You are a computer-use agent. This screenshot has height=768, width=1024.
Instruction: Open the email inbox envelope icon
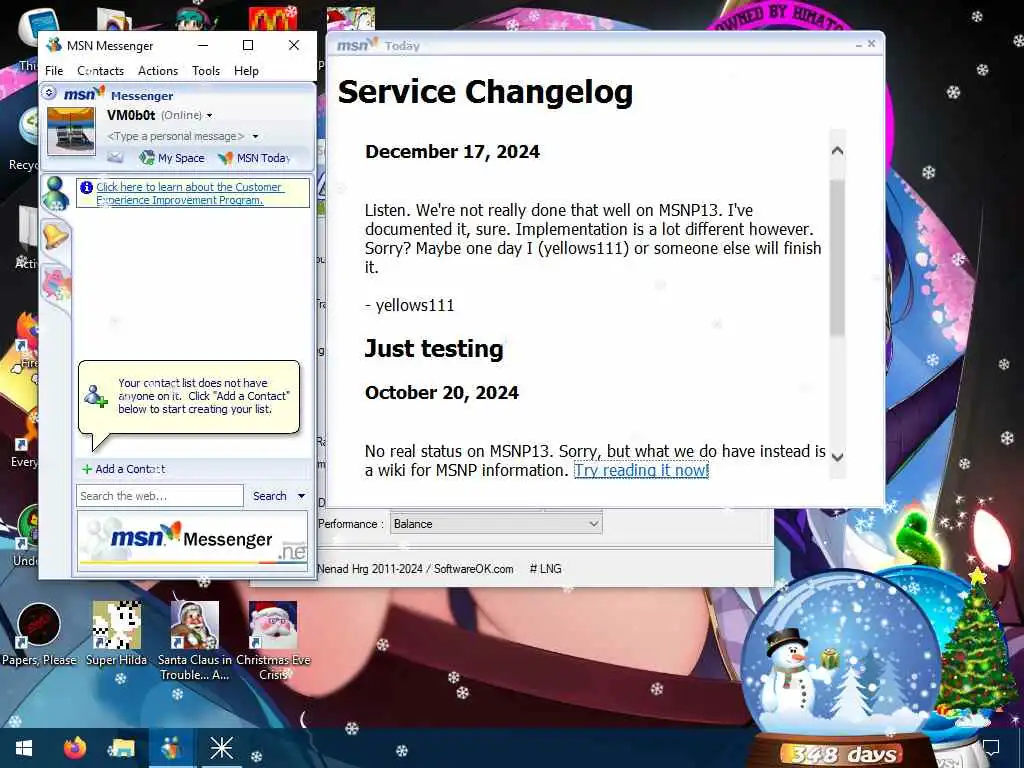click(x=115, y=157)
